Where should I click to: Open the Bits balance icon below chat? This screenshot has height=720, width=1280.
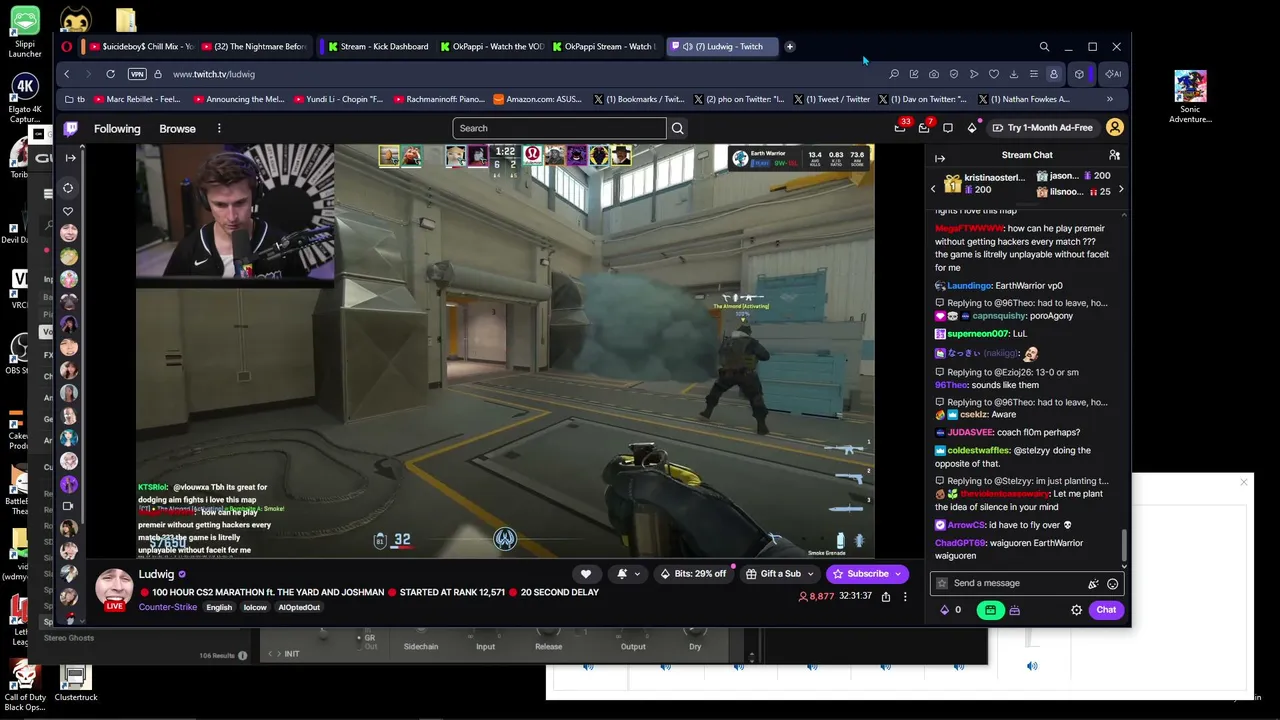(945, 610)
